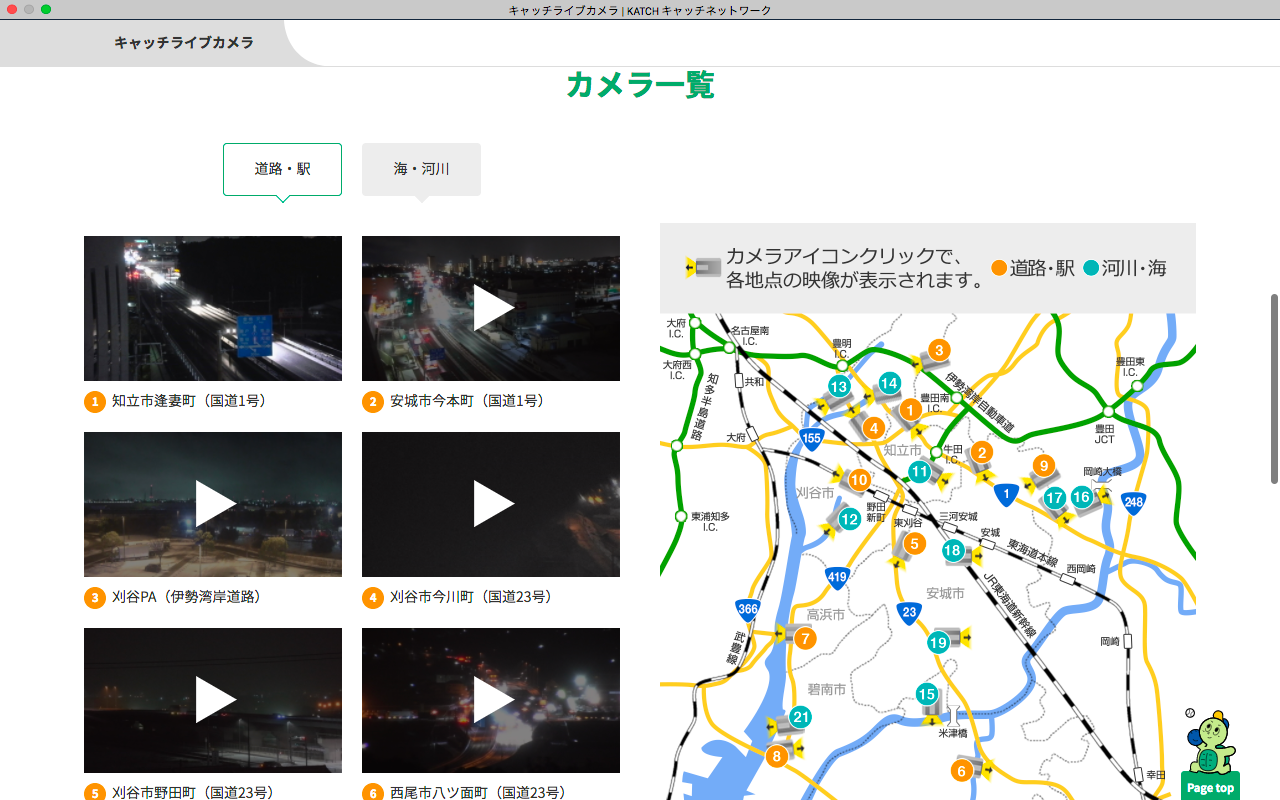The image size is (1280, 800).
Task: Click the キャッチライブカメラ header title
Action: [x=184, y=43]
